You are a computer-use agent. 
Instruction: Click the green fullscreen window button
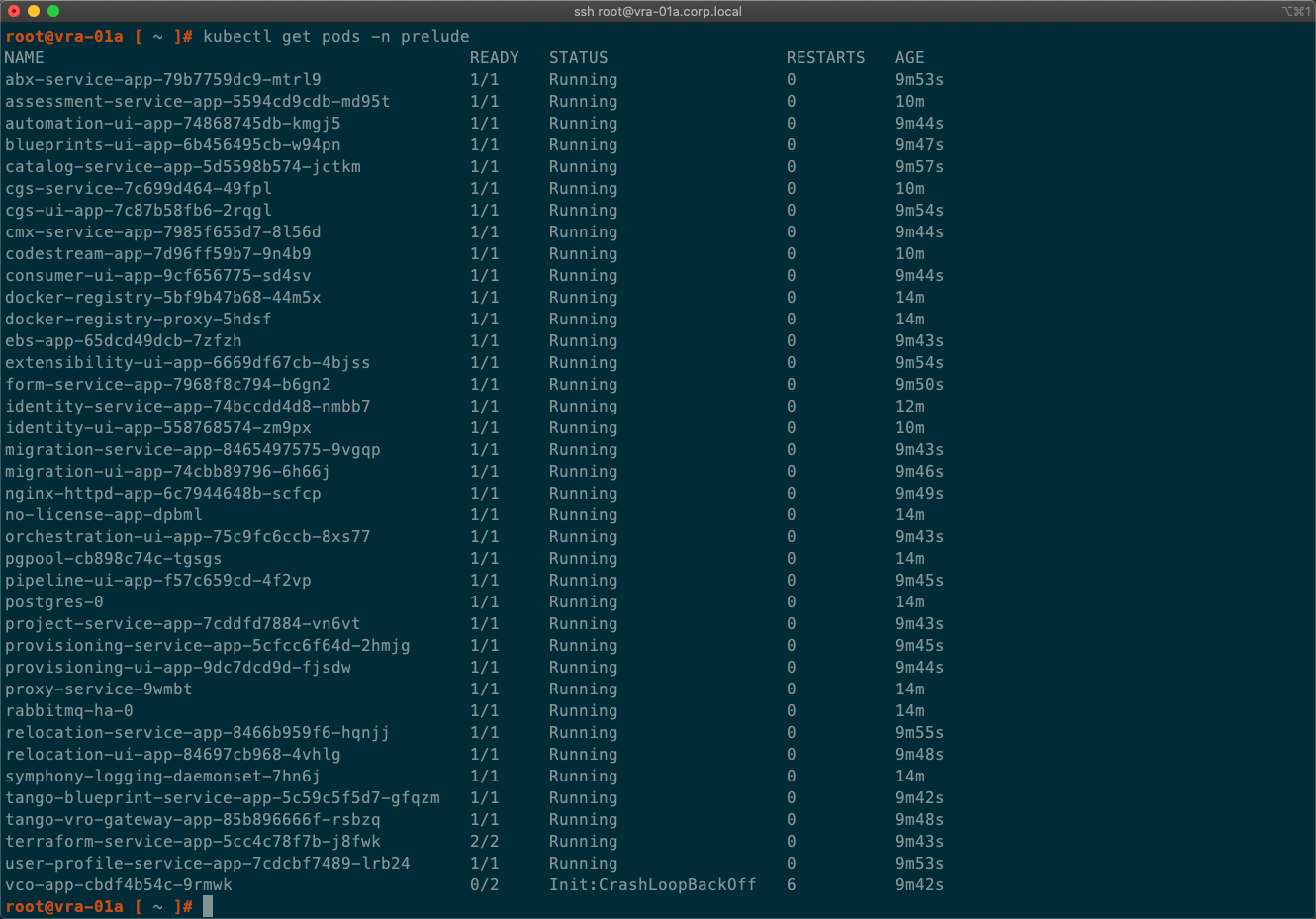point(53,11)
